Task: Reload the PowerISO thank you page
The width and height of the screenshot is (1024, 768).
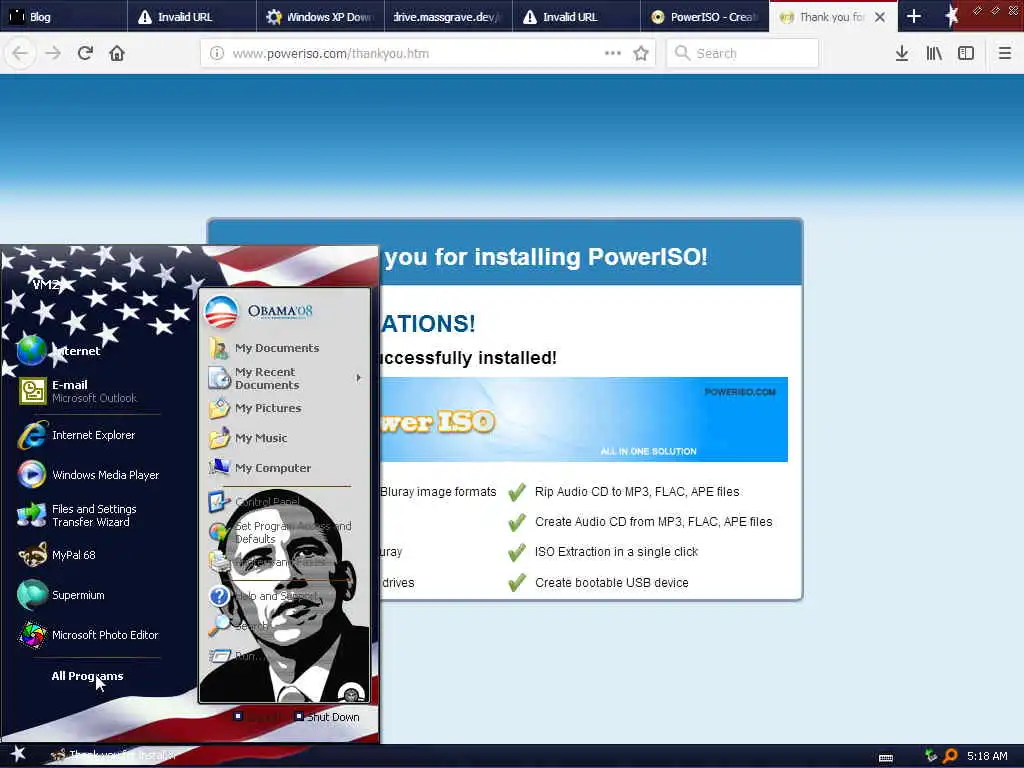Action: pyautogui.click(x=85, y=53)
